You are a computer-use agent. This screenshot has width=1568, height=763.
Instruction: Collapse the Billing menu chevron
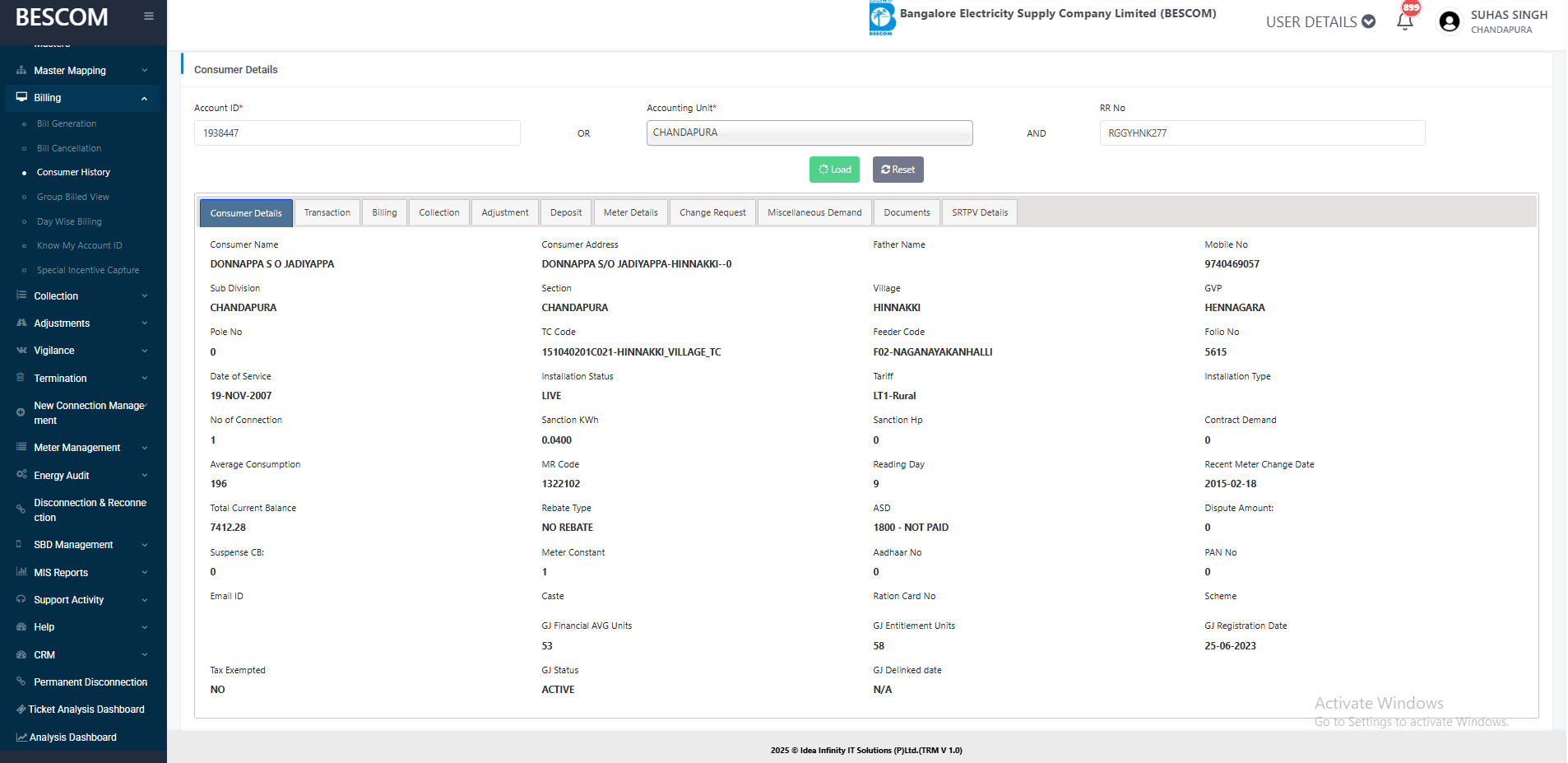coord(145,98)
